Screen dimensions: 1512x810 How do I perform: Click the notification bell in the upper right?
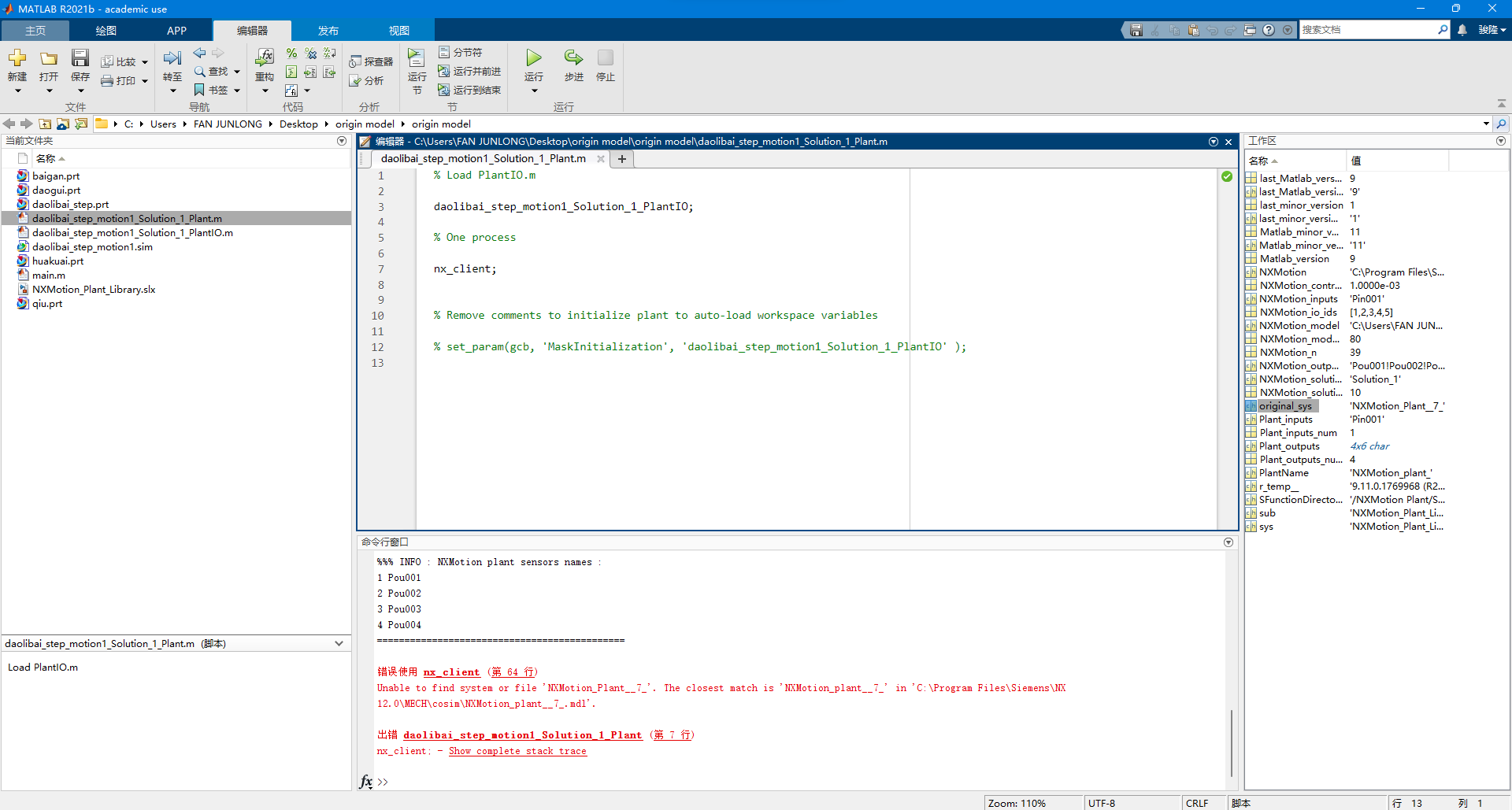coord(1462,29)
